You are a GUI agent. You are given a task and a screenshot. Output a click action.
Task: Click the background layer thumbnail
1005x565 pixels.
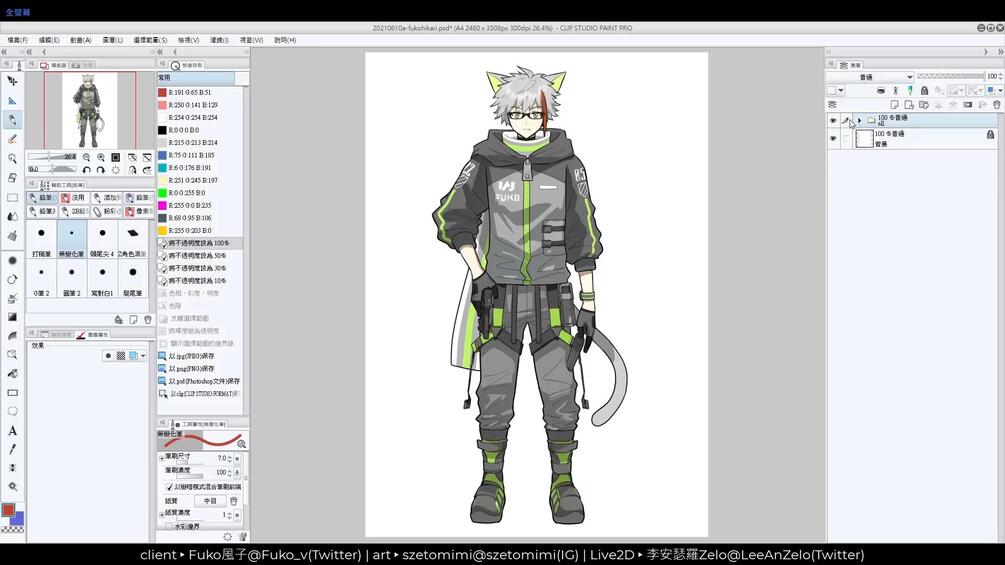tap(865, 138)
